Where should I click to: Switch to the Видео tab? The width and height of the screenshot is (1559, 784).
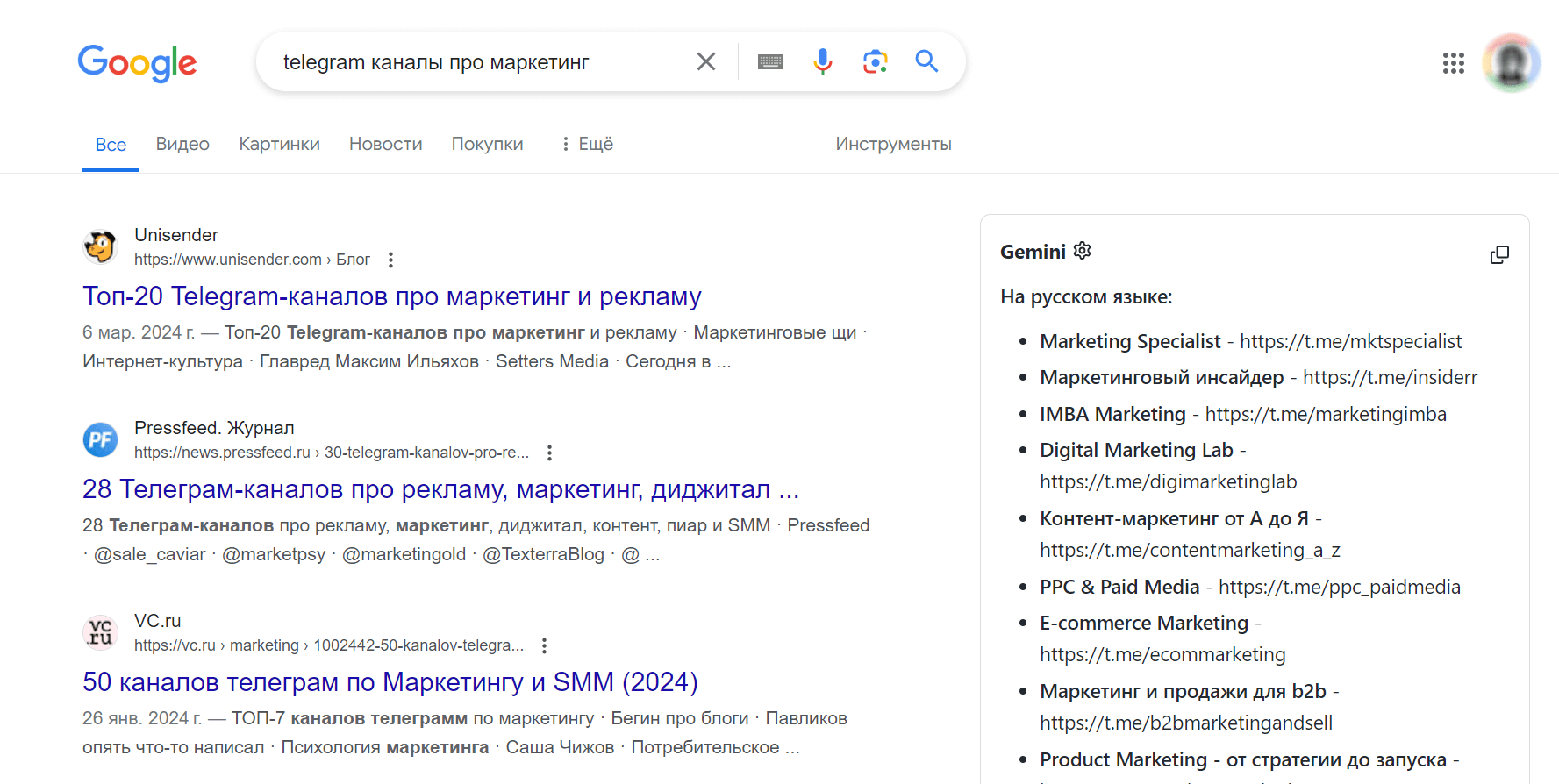click(x=182, y=144)
